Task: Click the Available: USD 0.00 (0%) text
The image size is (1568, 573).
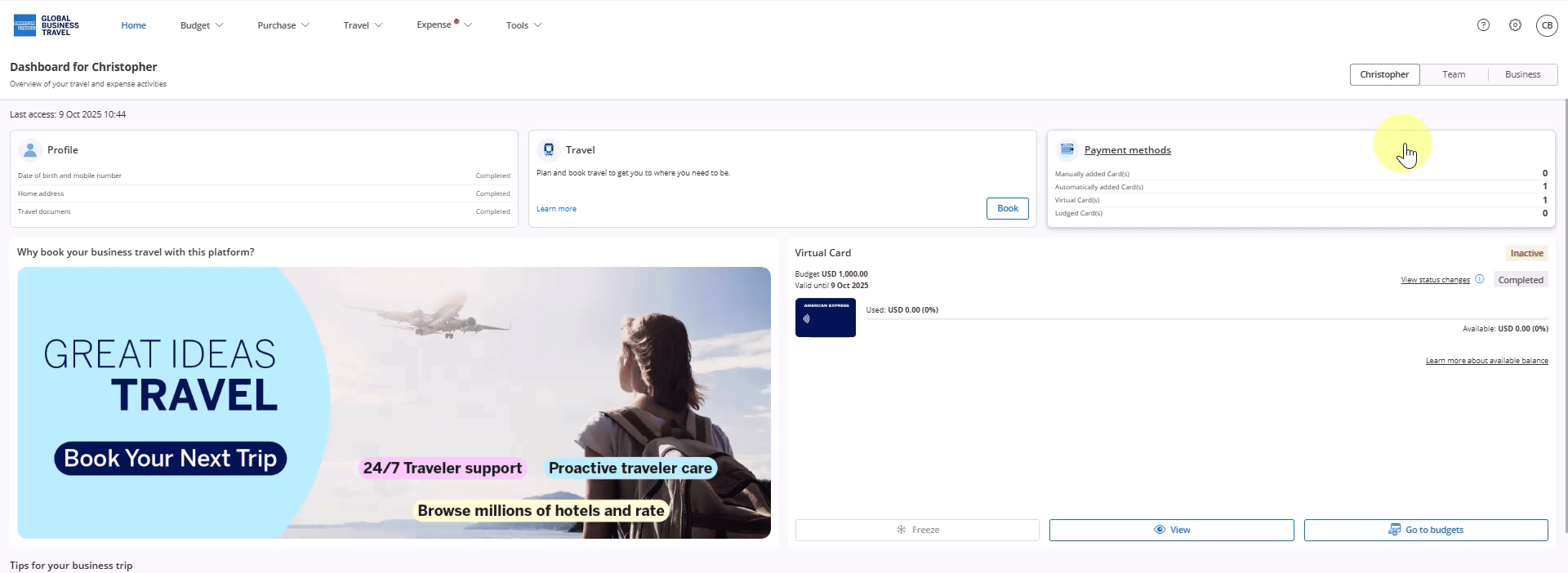Action: pos(1505,329)
